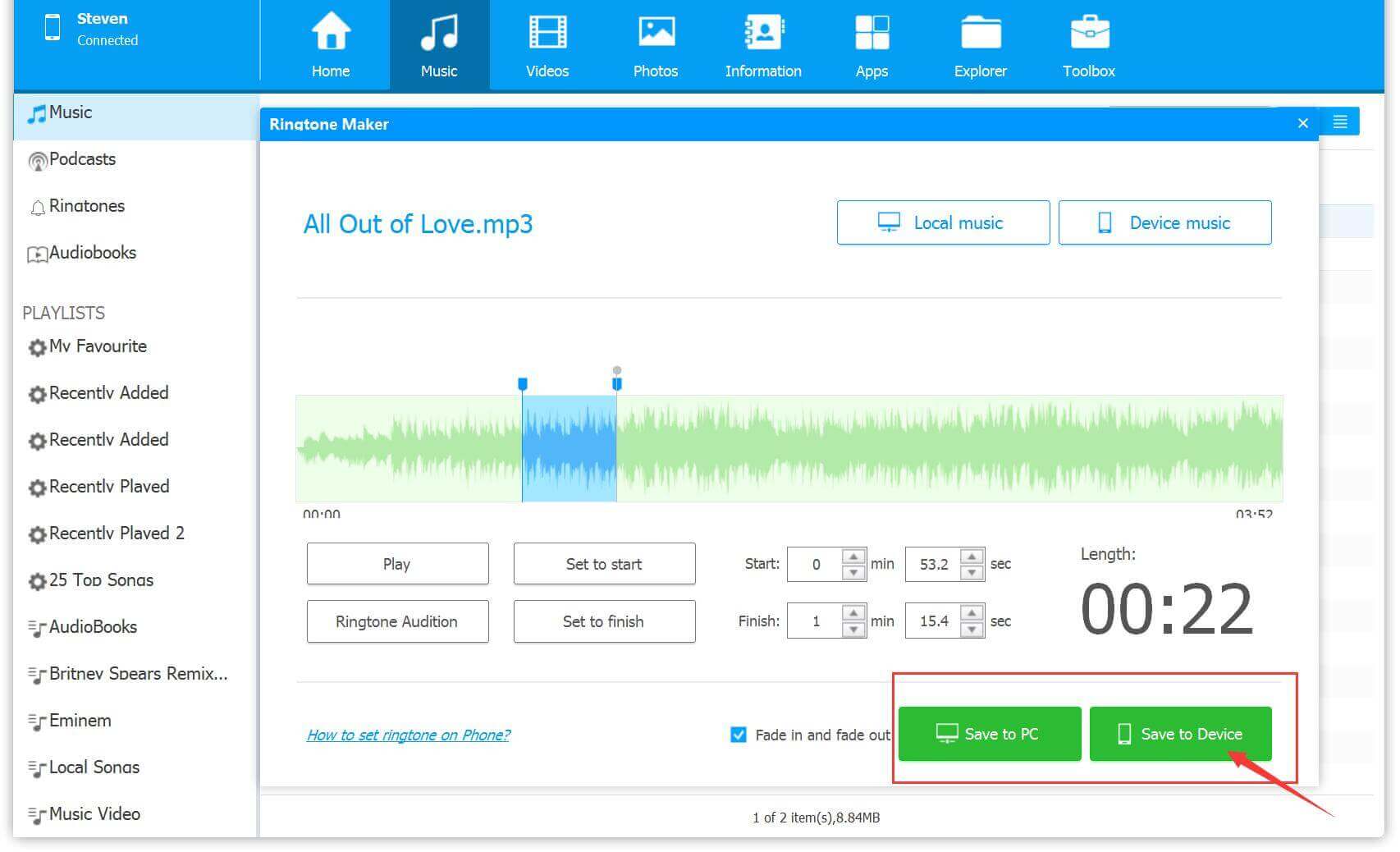Image resolution: width=1400 pixels, height=852 pixels.
Task: Choose Local music as source
Action: tap(943, 222)
